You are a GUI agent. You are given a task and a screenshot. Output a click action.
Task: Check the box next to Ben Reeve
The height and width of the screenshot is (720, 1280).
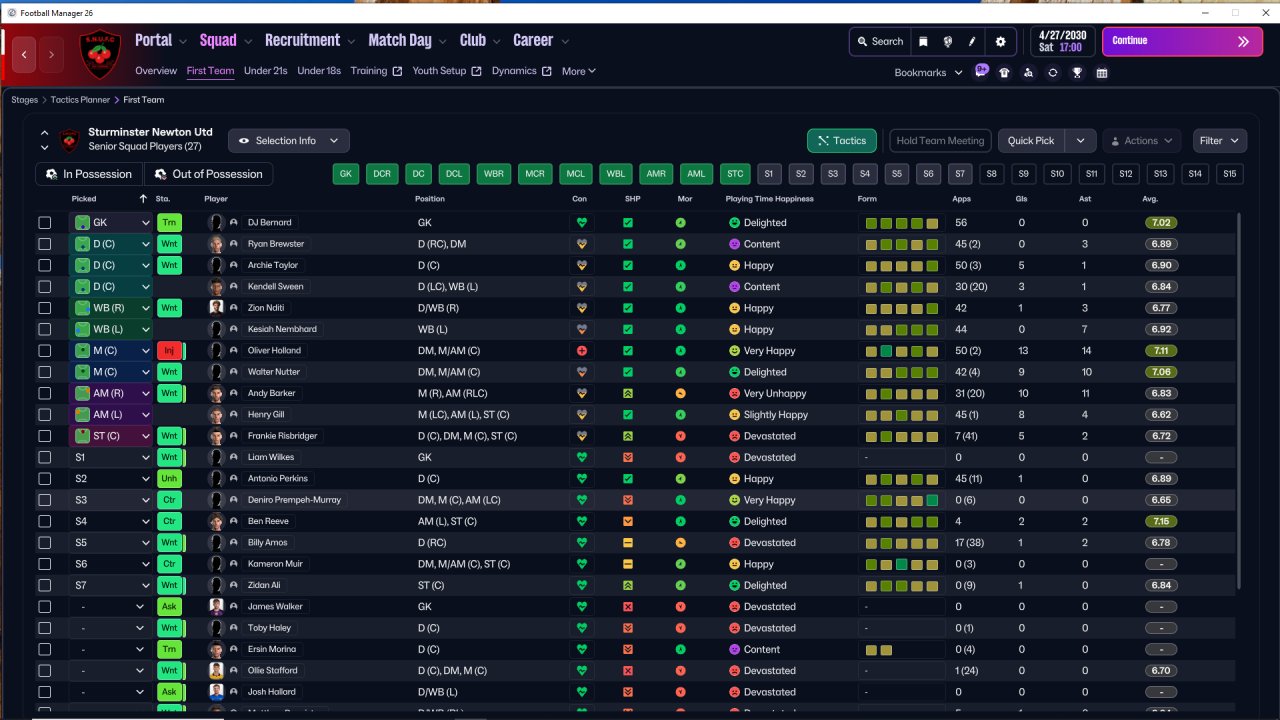pyautogui.click(x=44, y=521)
